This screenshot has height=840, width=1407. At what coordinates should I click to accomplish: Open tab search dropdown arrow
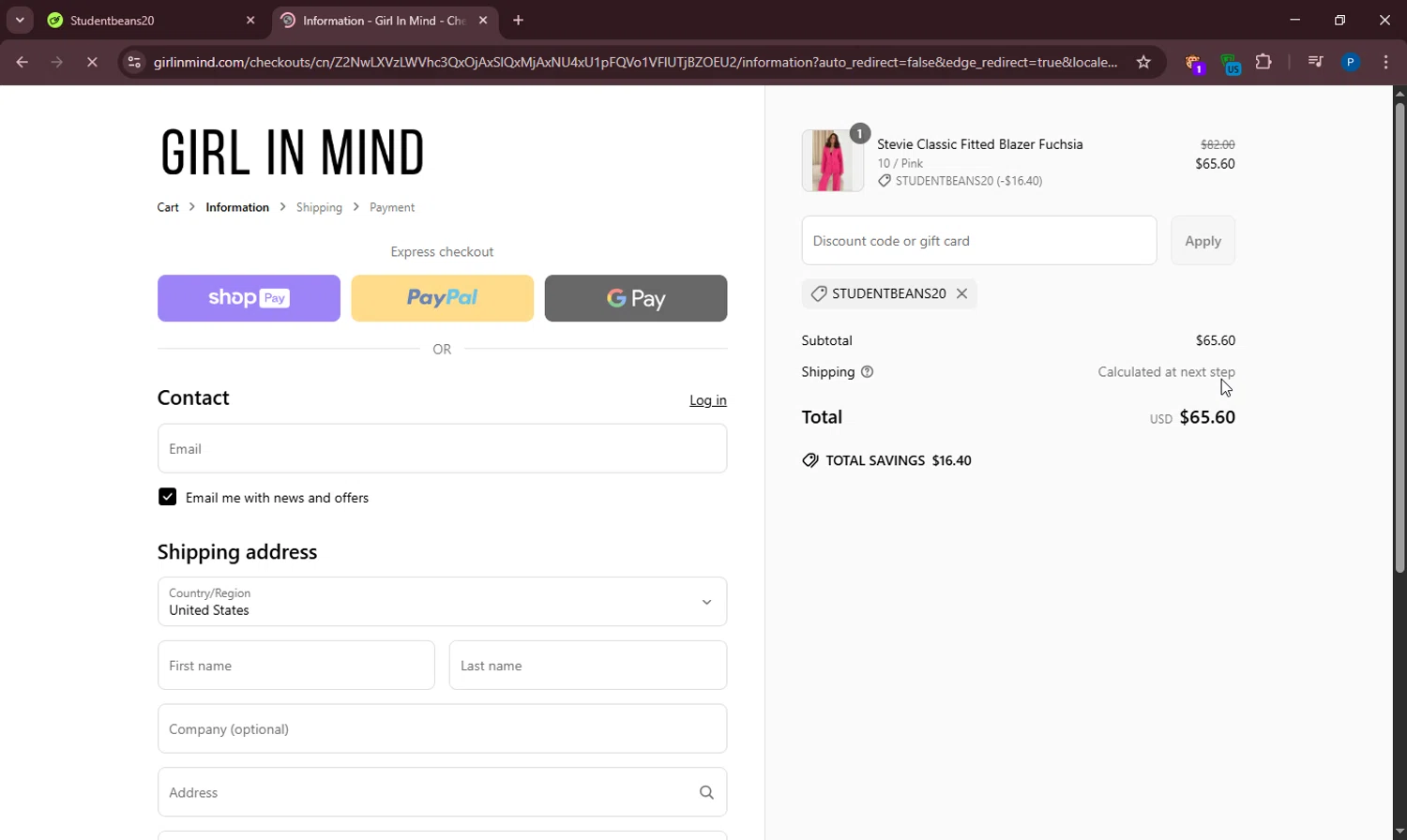tap(20, 20)
